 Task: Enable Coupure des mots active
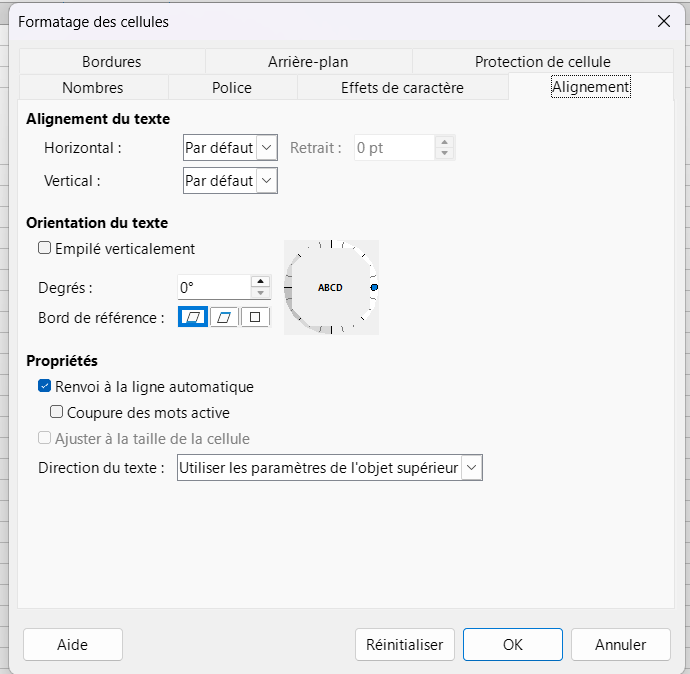tap(57, 412)
